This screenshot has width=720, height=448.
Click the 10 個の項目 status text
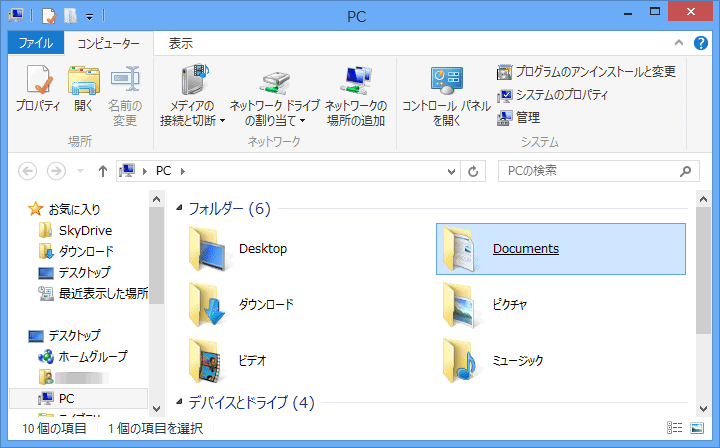coord(54,428)
